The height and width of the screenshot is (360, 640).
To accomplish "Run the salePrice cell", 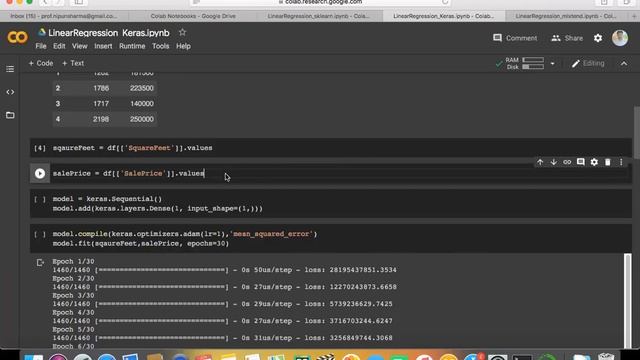I will coord(40,173).
